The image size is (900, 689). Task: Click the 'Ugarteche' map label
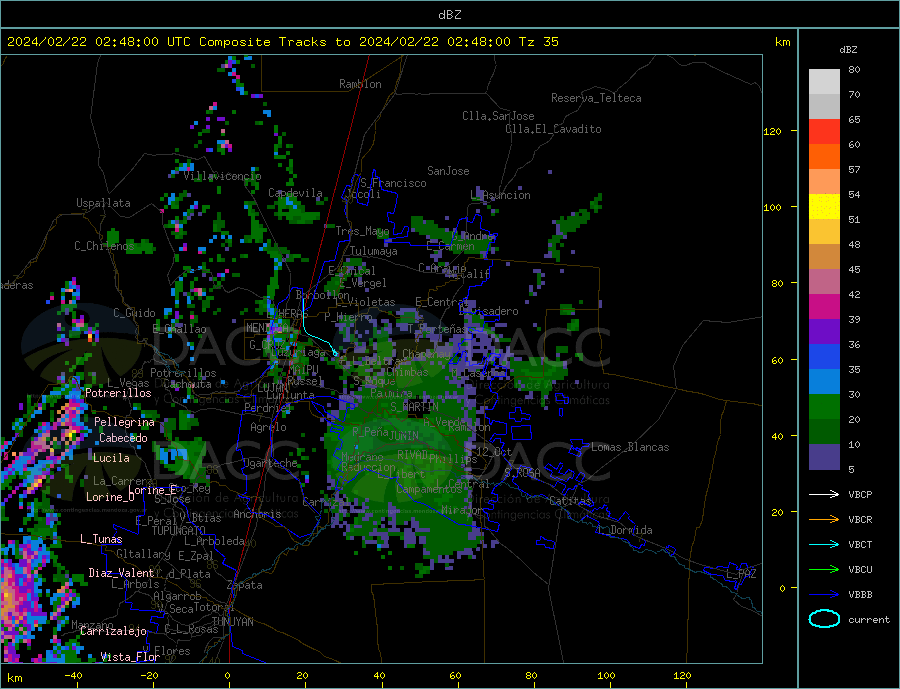tap(271, 463)
